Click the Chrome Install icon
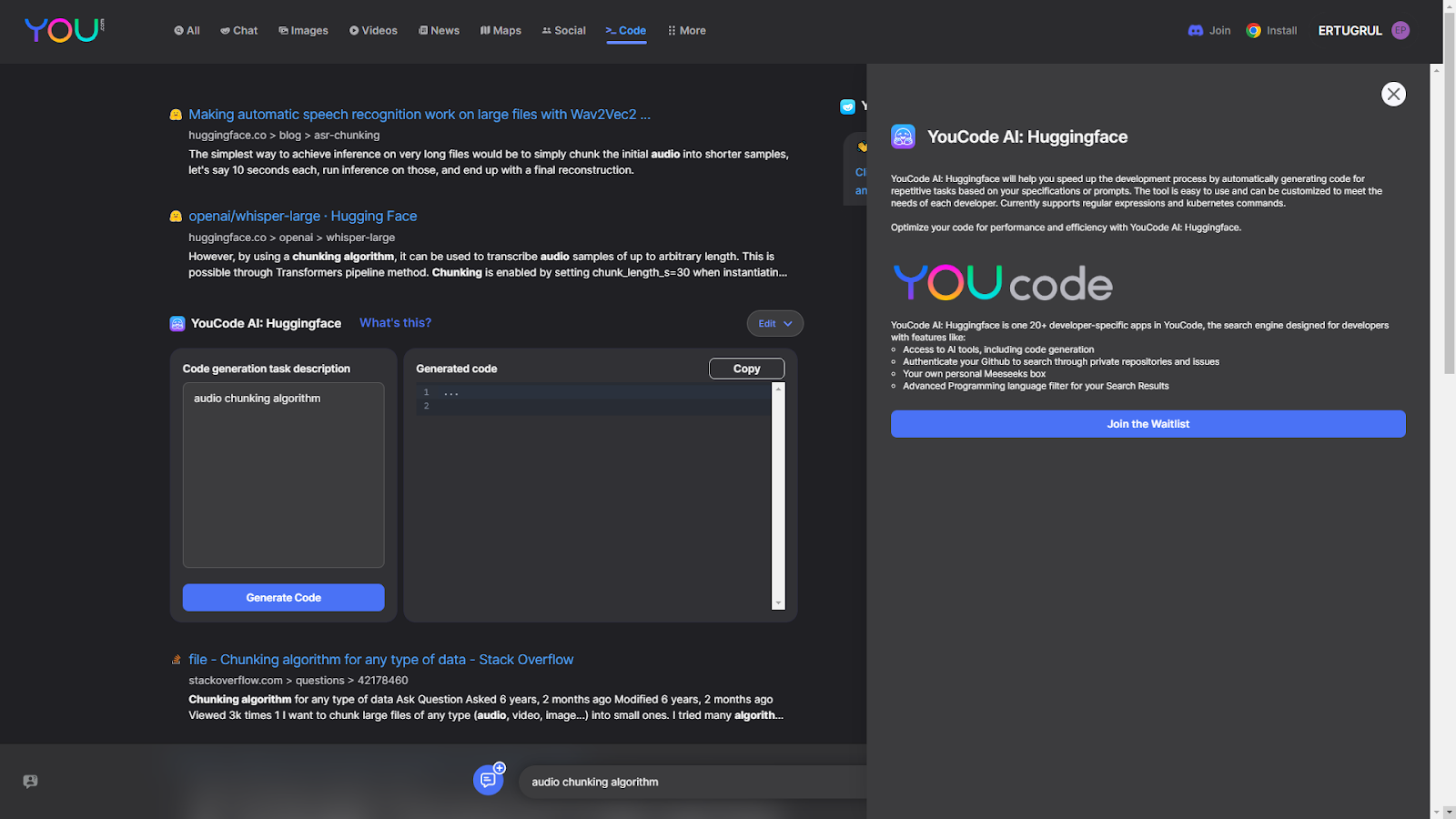Viewport: 1456px width, 819px height. coord(1253,30)
